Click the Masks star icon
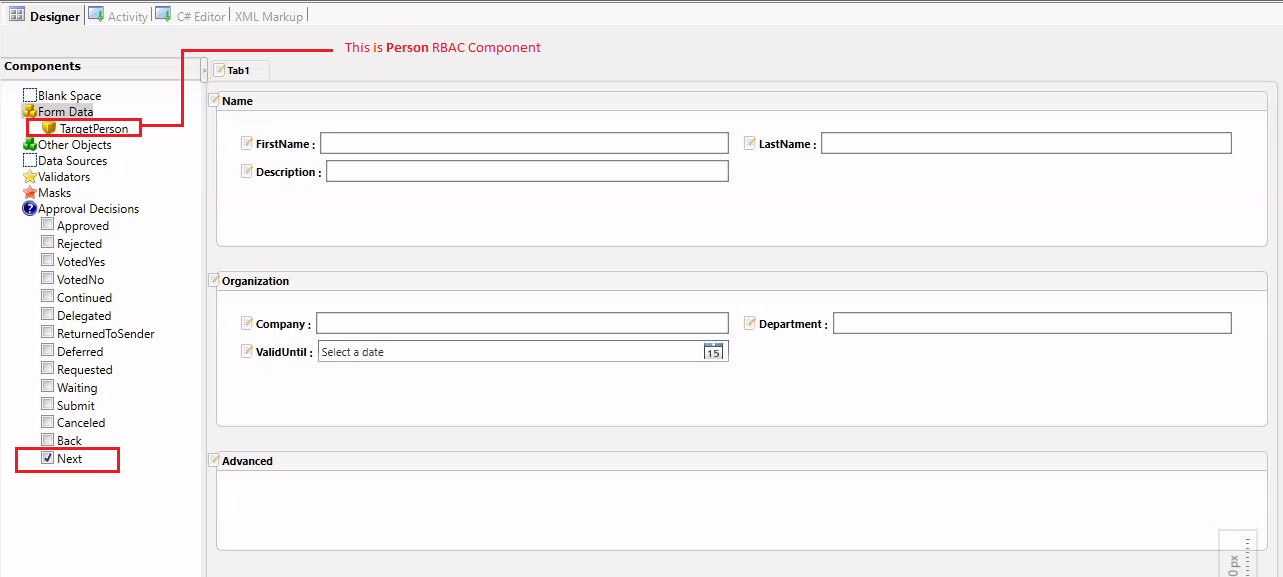This screenshot has width=1283, height=577. (30, 192)
